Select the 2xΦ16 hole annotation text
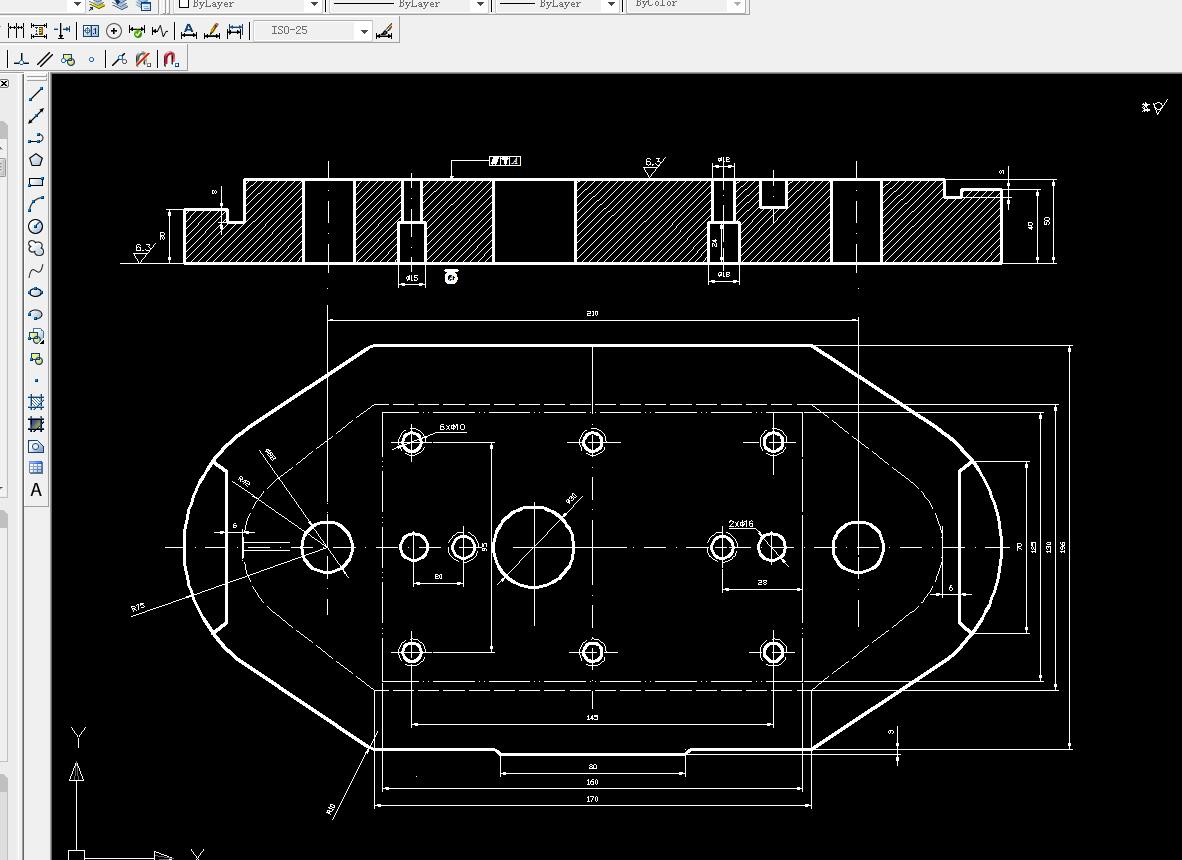This screenshot has height=860, width=1182. (x=741, y=524)
